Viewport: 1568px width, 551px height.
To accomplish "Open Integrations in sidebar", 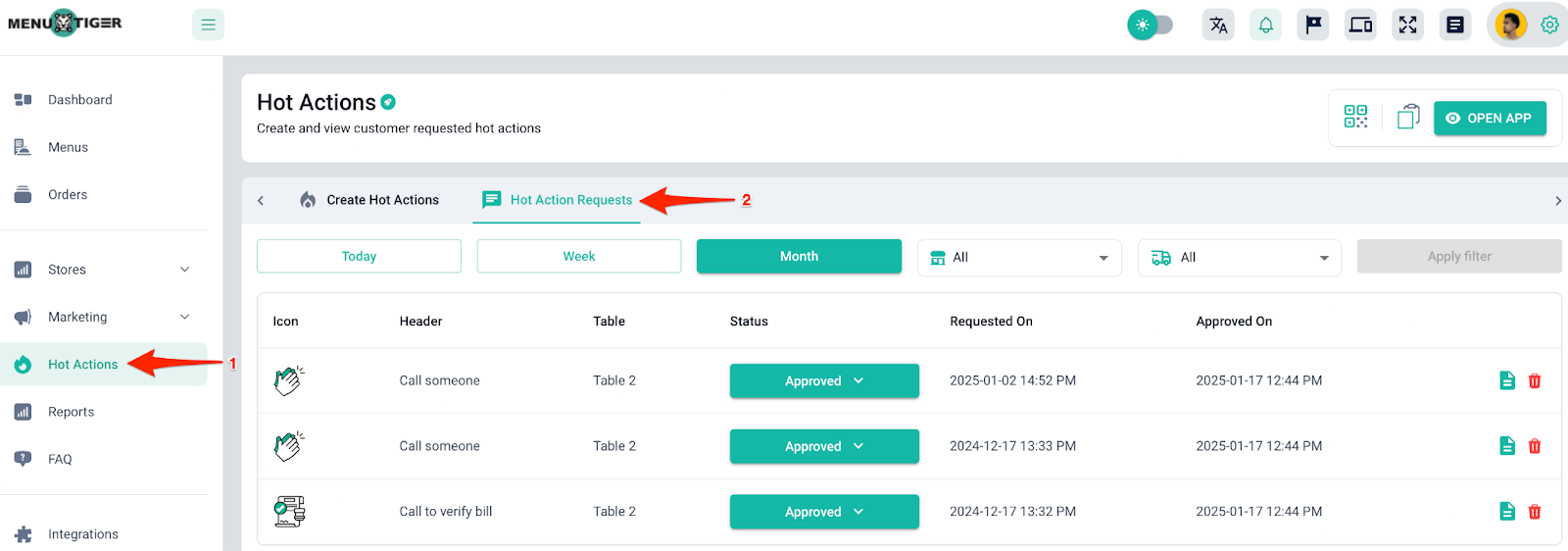I will pos(104,533).
